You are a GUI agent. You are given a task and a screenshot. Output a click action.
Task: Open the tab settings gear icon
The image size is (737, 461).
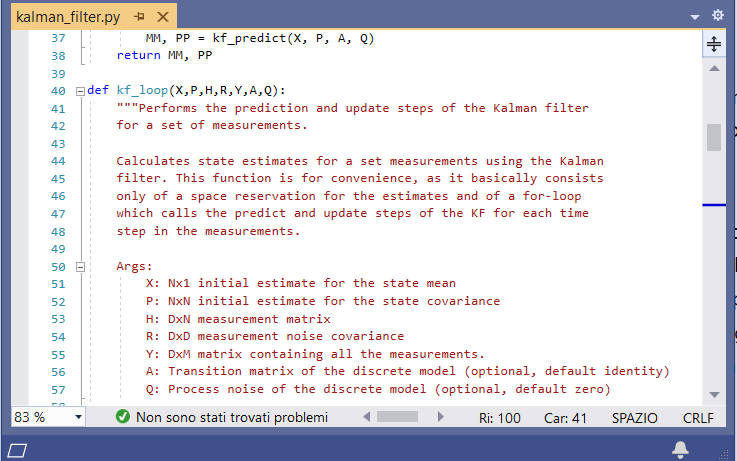click(x=717, y=16)
